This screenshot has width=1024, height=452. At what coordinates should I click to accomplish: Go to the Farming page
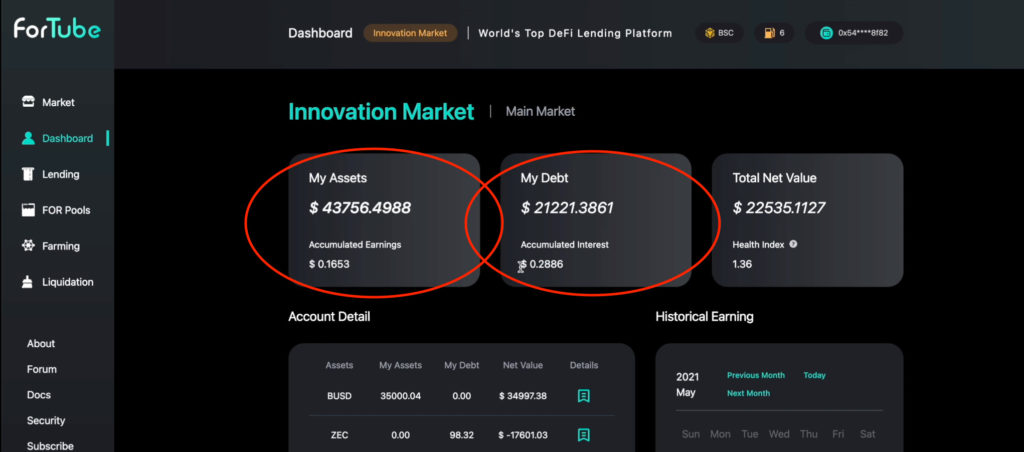(61, 246)
